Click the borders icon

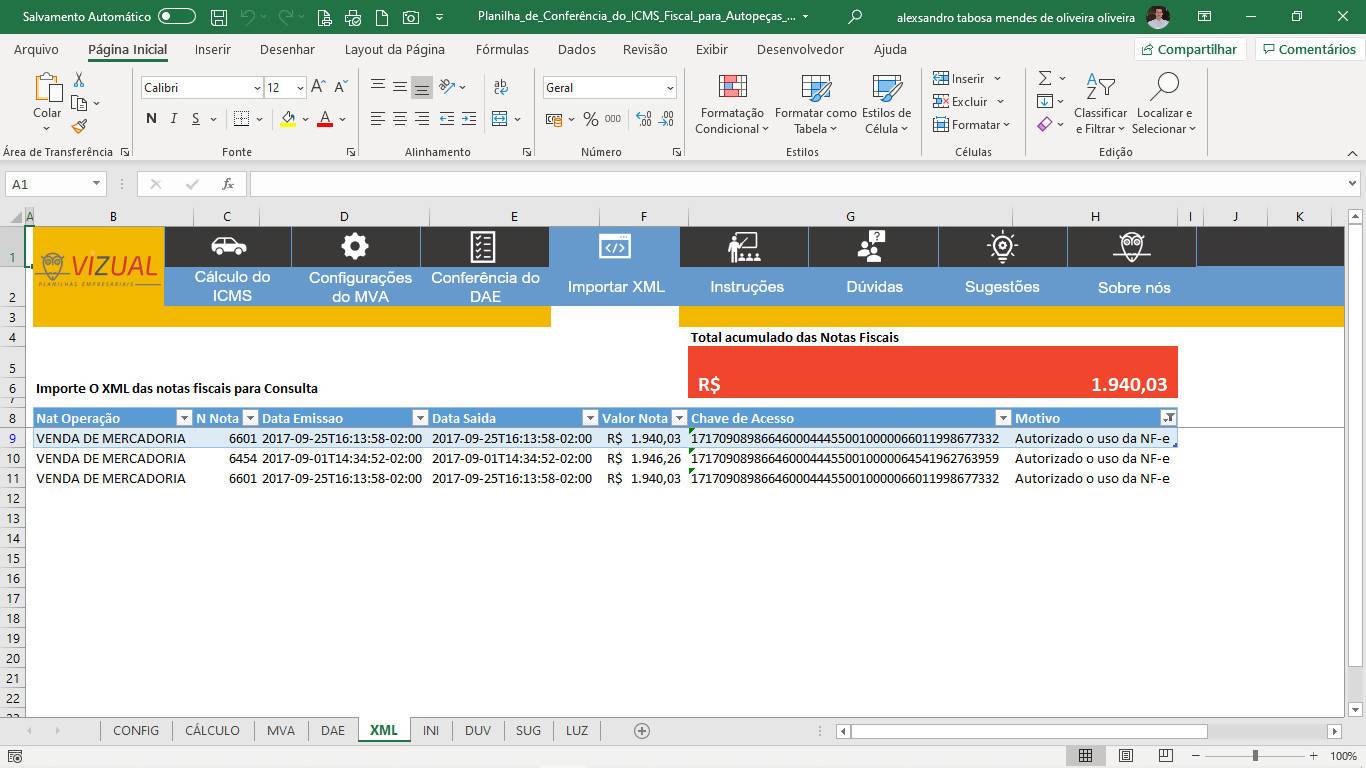pyautogui.click(x=241, y=118)
